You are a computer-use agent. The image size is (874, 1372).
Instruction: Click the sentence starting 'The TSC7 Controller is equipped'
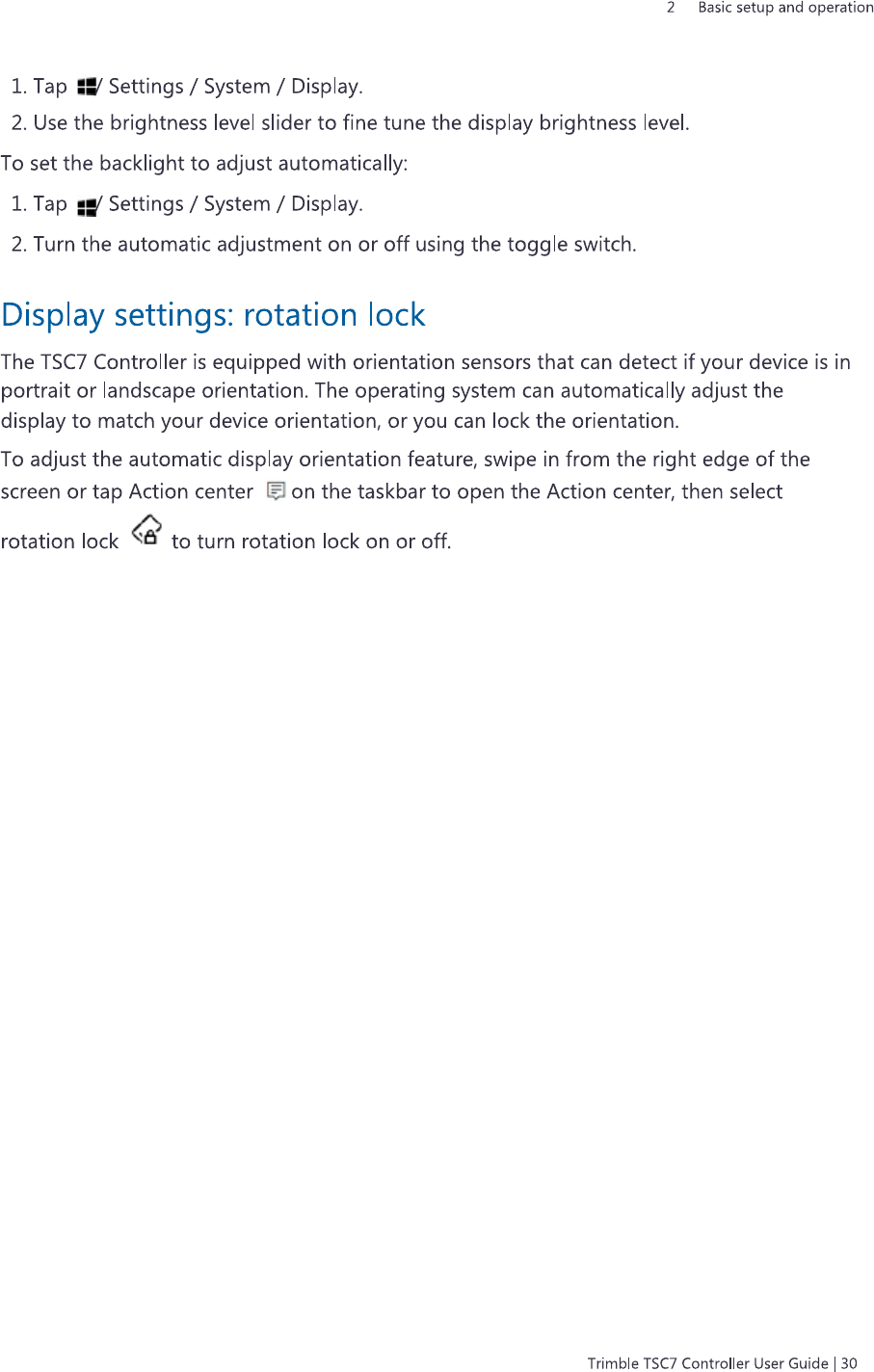(x=425, y=362)
